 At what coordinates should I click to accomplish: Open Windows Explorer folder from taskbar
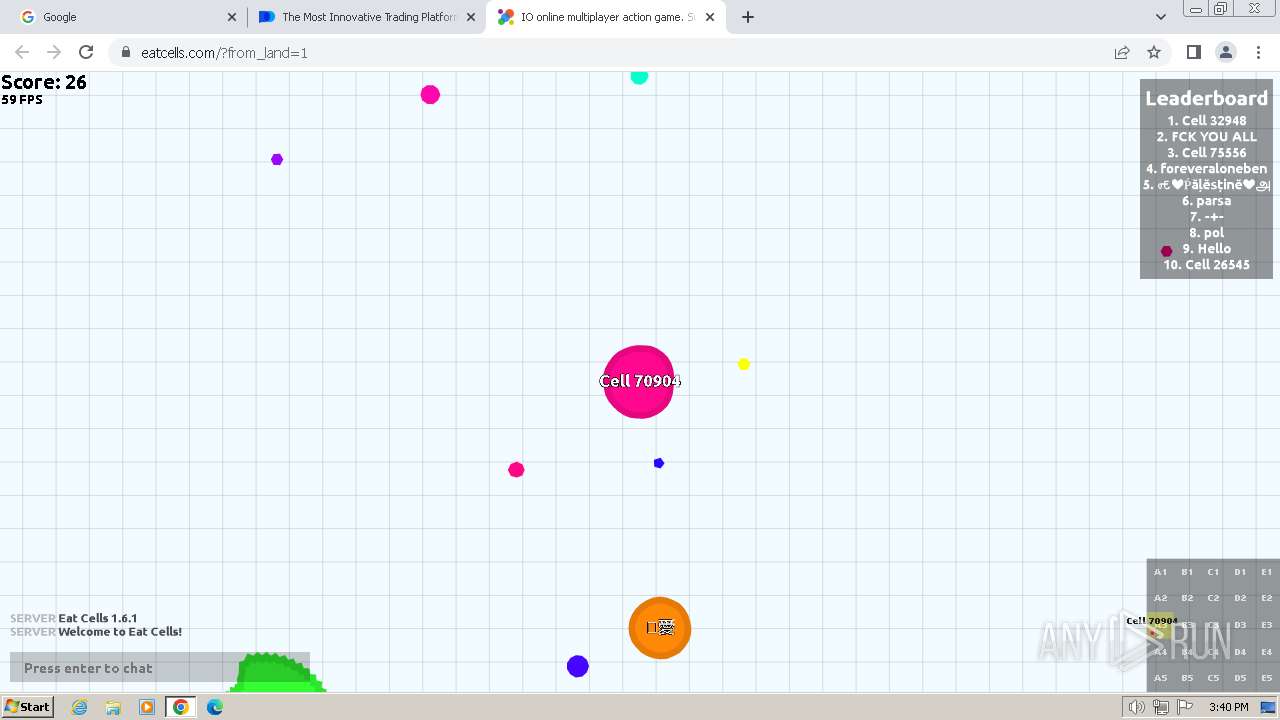pos(113,707)
